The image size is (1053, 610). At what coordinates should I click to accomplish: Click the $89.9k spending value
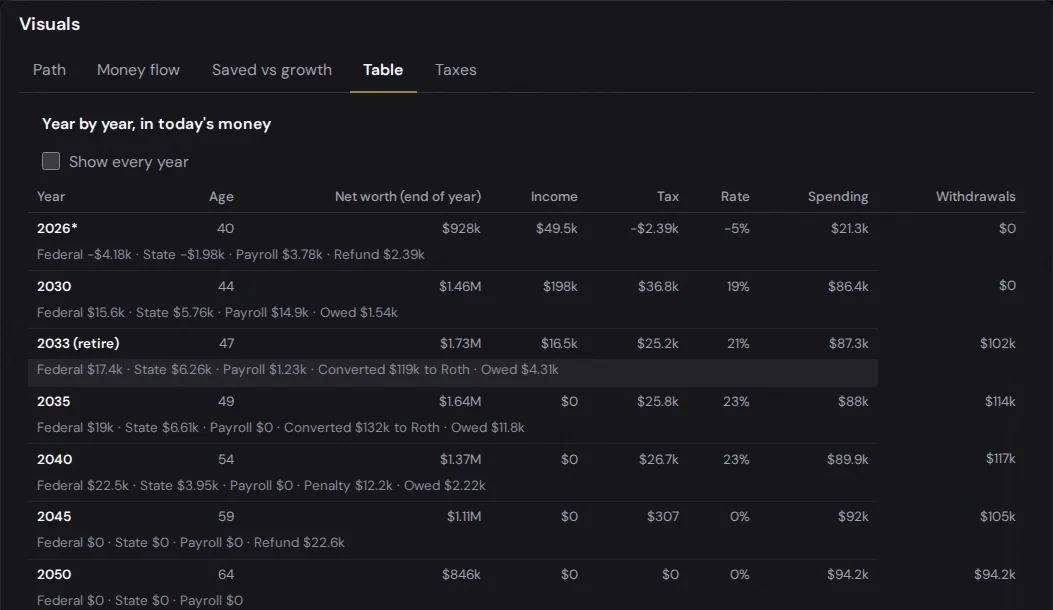848,460
